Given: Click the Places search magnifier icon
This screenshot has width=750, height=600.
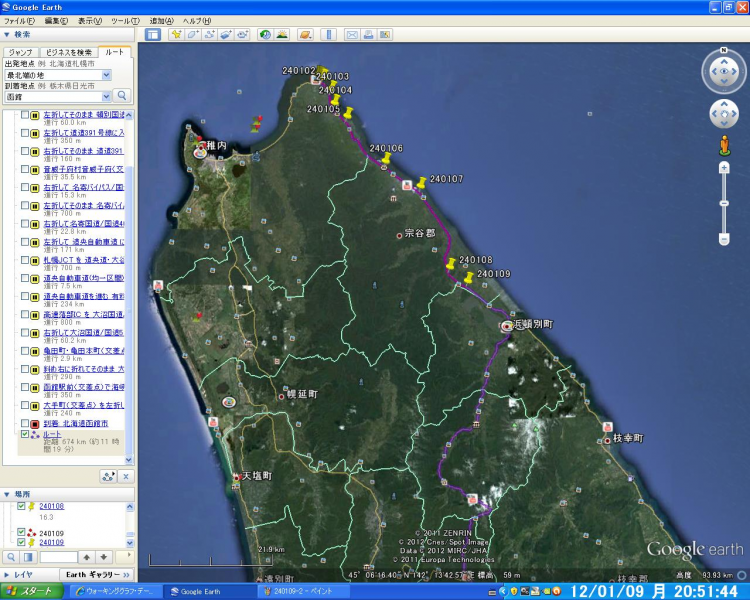Looking at the screenshot, I should point(11,557).
